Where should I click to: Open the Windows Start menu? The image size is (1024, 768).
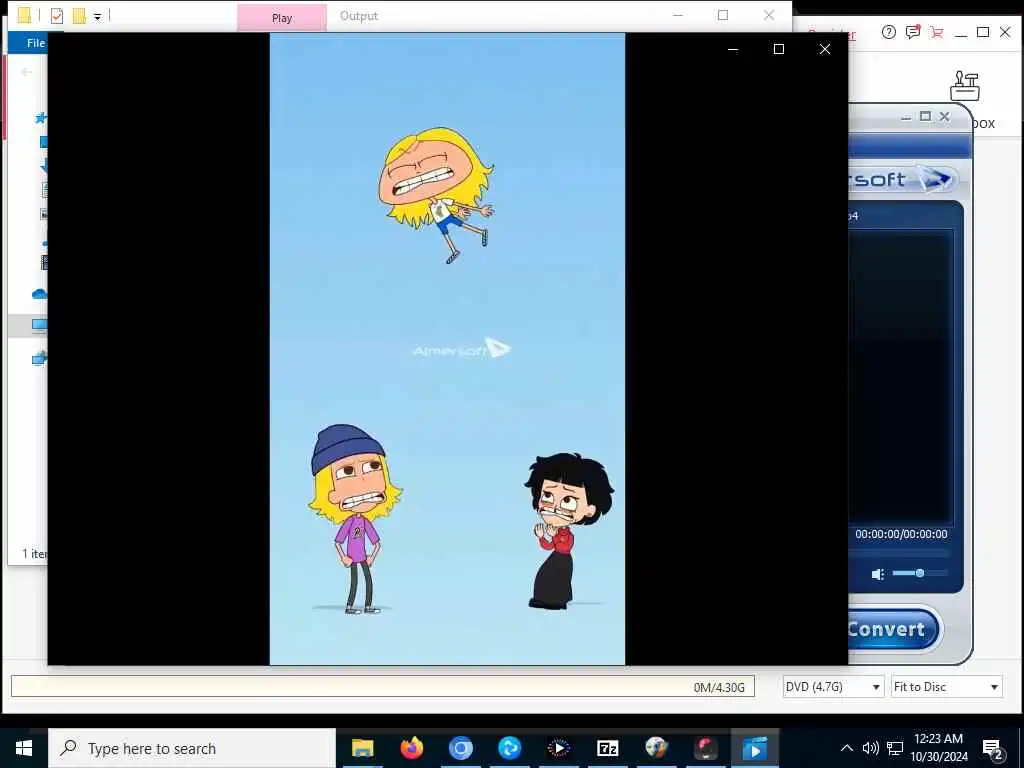(24, 748)
